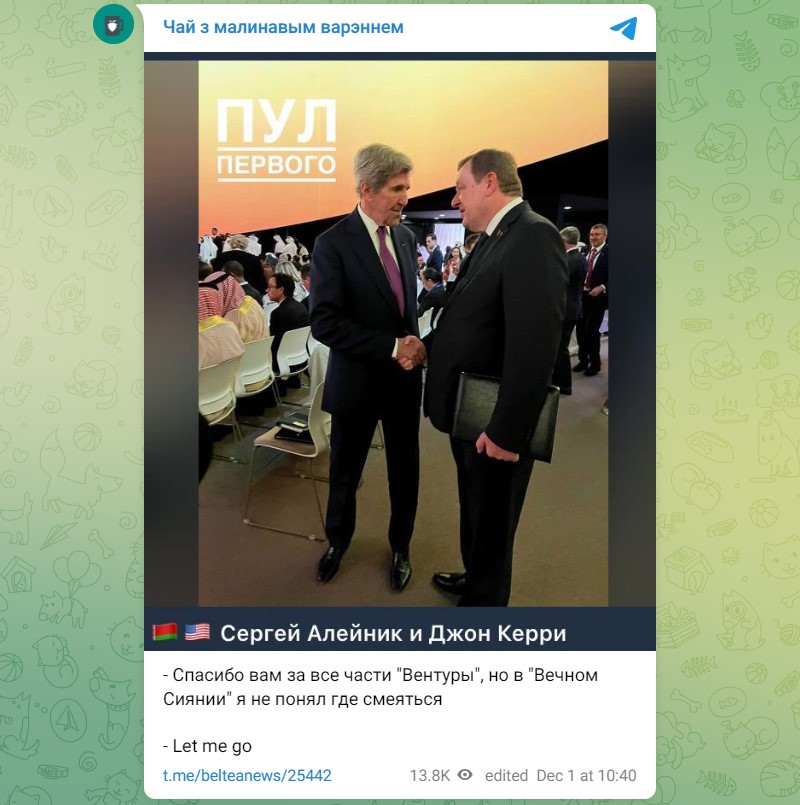Click the black folder held in the photo
The height and width of the screenshot is (805, 800).
tap(505, 417)
